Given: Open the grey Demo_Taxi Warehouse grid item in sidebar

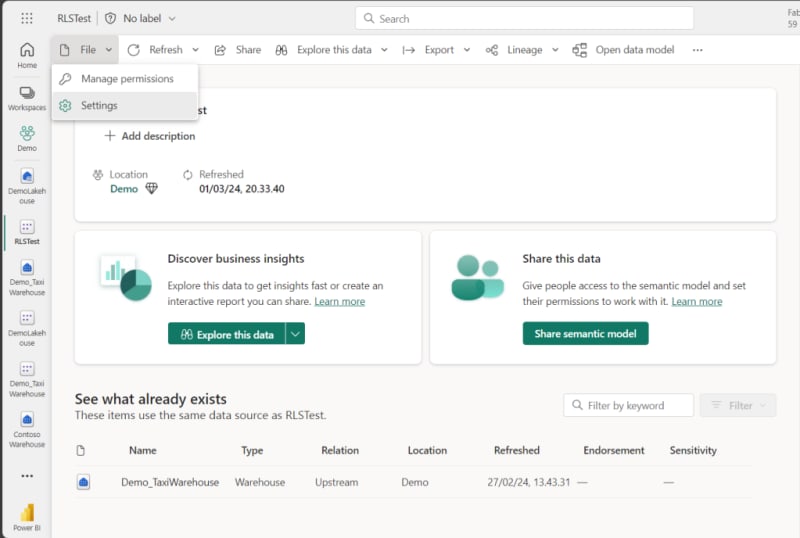Looking at the screenshot, I should [27, 379].
